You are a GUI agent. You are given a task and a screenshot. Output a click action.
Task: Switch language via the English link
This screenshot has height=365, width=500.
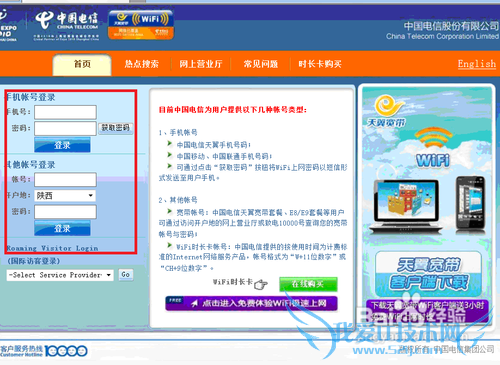[x=477, y=64]
